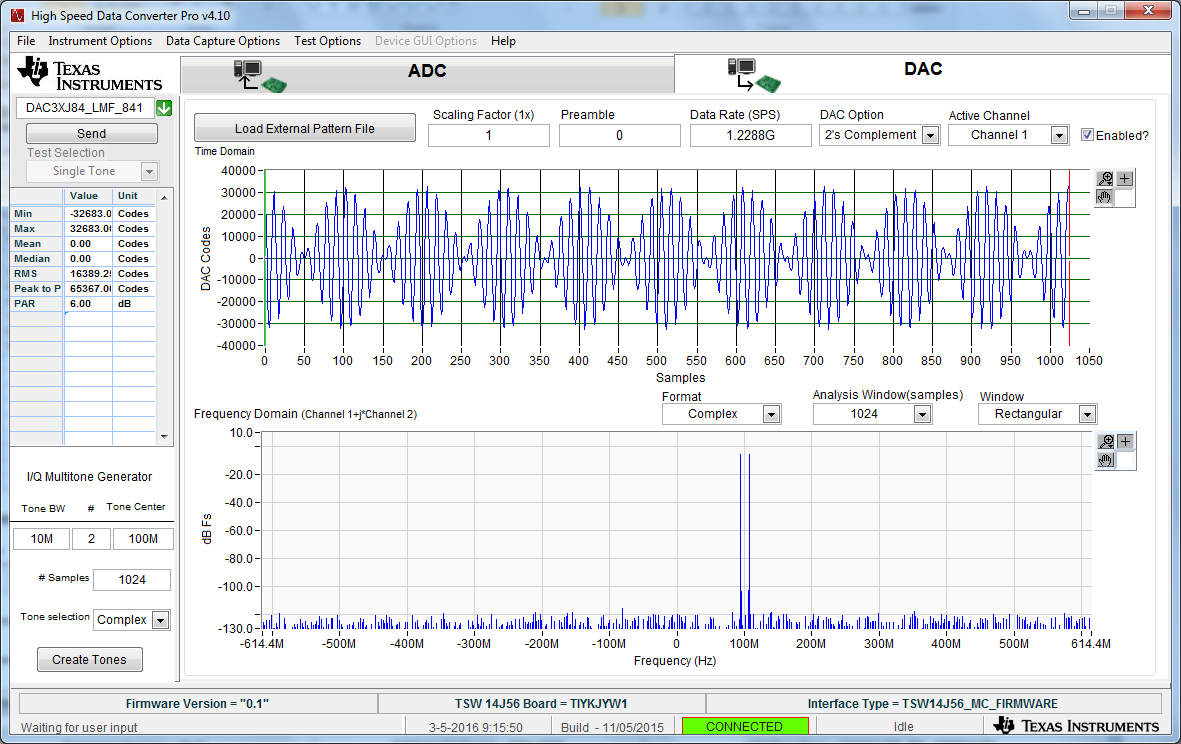Click the number of tones field showing 2
1181x744 pixels.
tap(91, 539)
